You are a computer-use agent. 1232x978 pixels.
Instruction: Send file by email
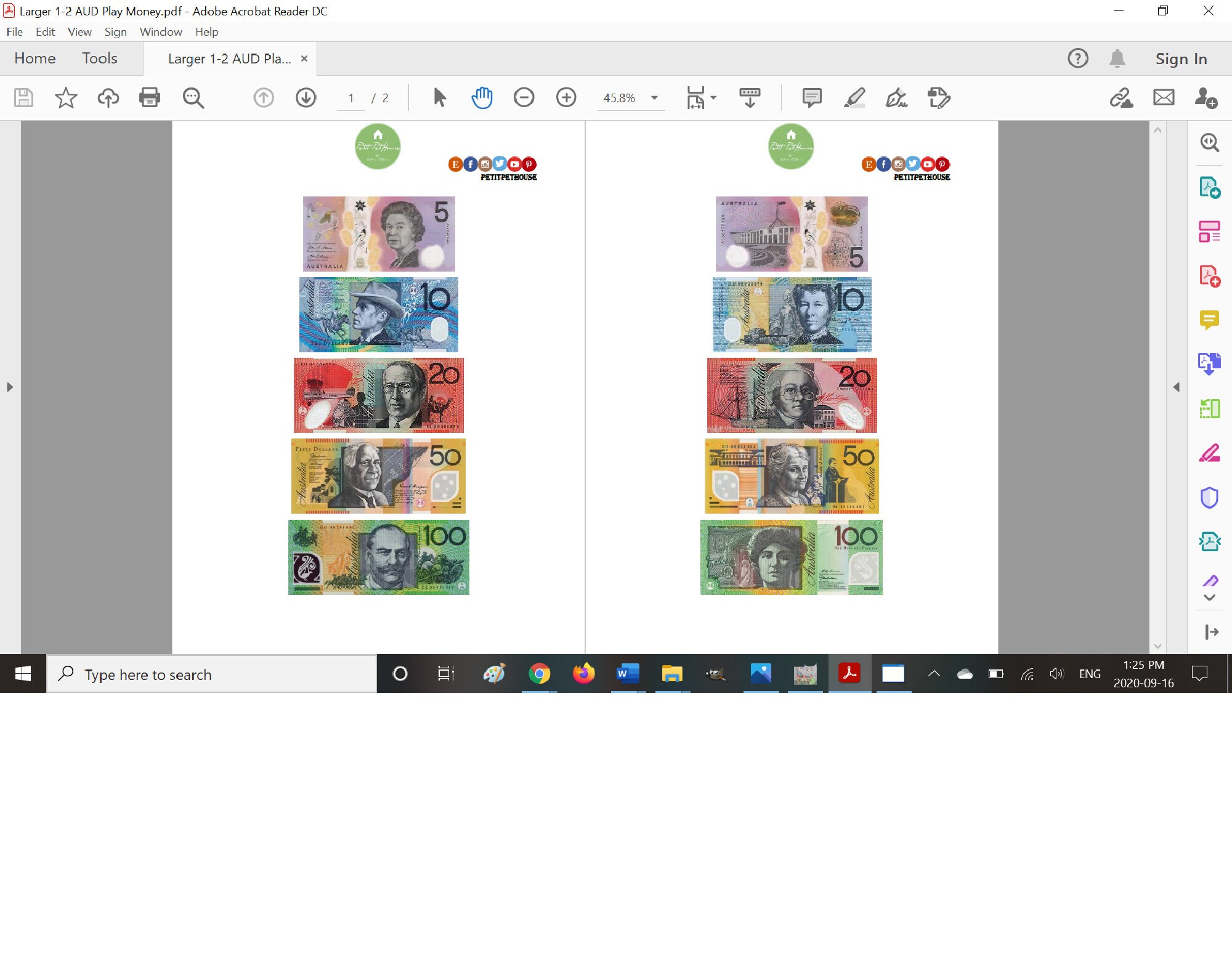point(1164,97)
